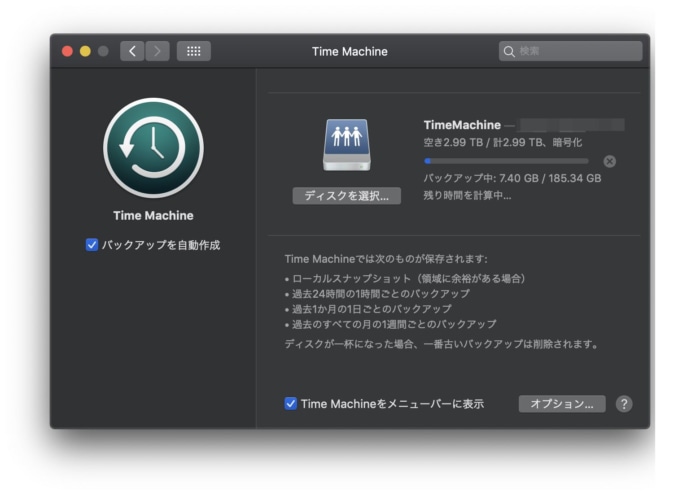The image size is (700, 495).
Task: Click Time Machineでは次のものが保存されます heading
Action: click(x=386, y=259)
